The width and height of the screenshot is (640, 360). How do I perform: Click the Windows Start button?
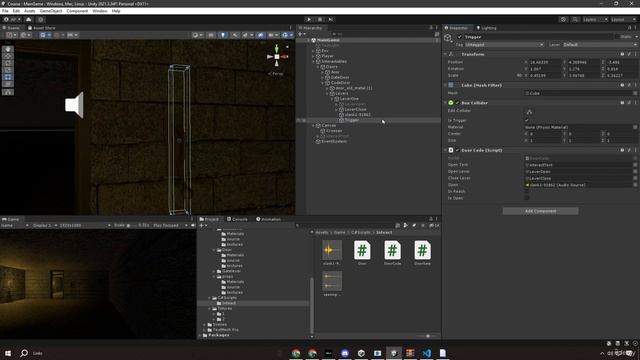coord(8,353)
